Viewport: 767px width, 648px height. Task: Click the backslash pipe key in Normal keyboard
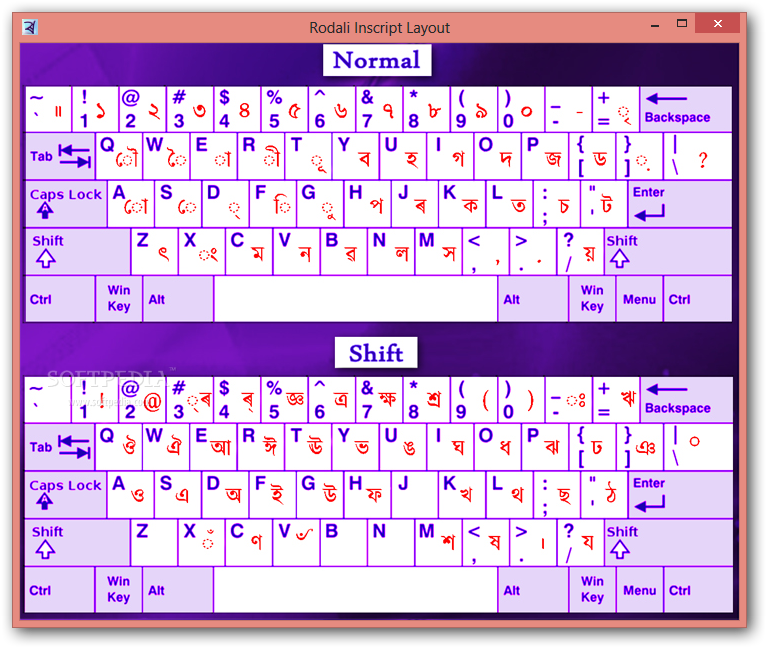698,156
